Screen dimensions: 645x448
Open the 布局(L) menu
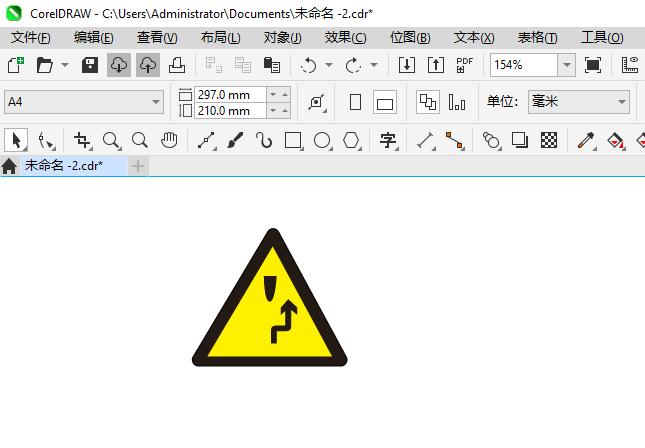click(x=220, y=38)
